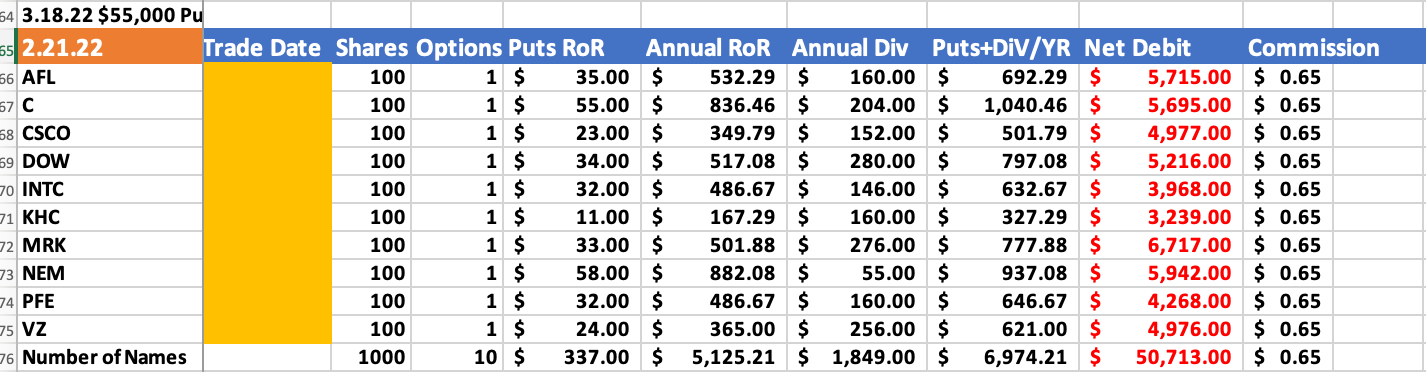Click Net Debit value 4,976.00
The width and height of the screenshot is (1426, 372).
[1162, 329]
